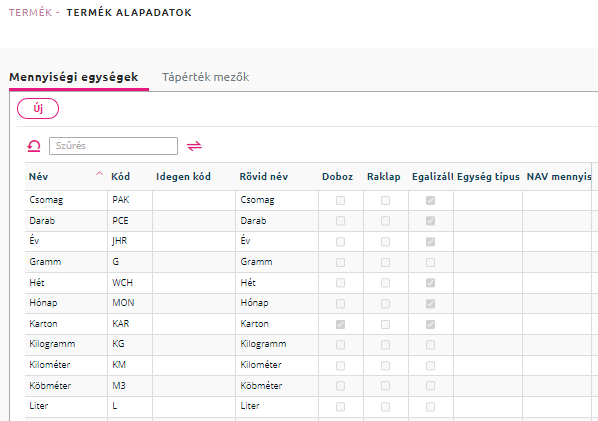The width and height of the screenshot is (598, 421).
Task: Sort by the Rövid név column header
Action: click(x=264, y=177)
